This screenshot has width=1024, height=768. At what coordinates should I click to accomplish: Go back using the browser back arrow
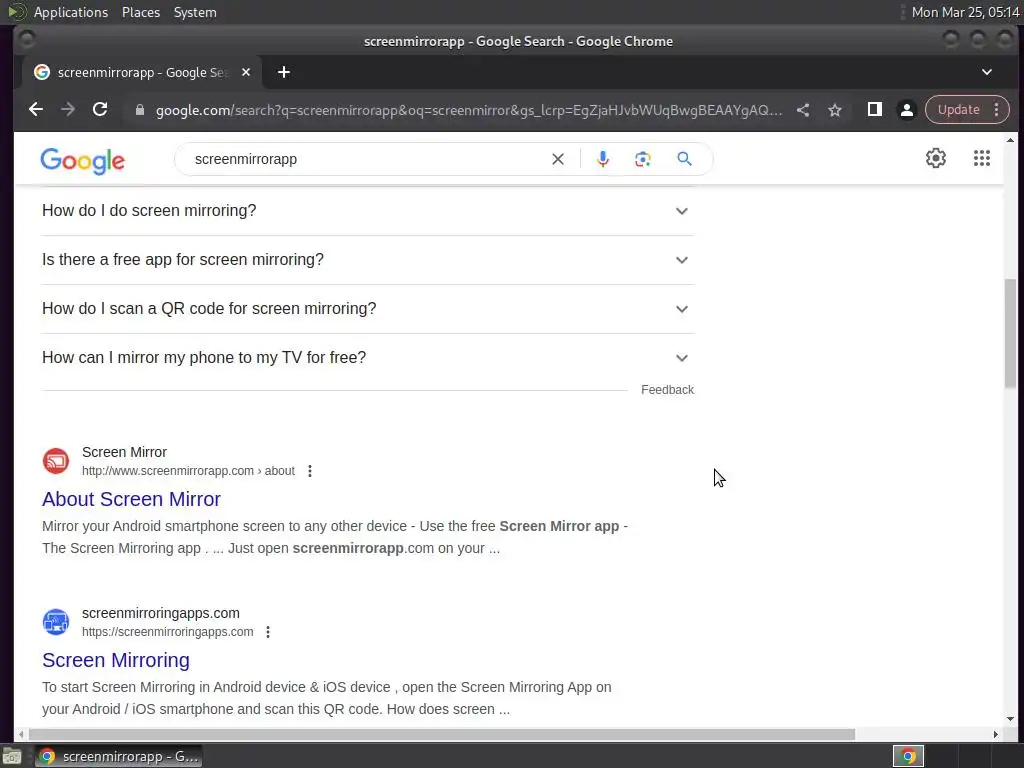pyautogui.click(x=36, y=110)
